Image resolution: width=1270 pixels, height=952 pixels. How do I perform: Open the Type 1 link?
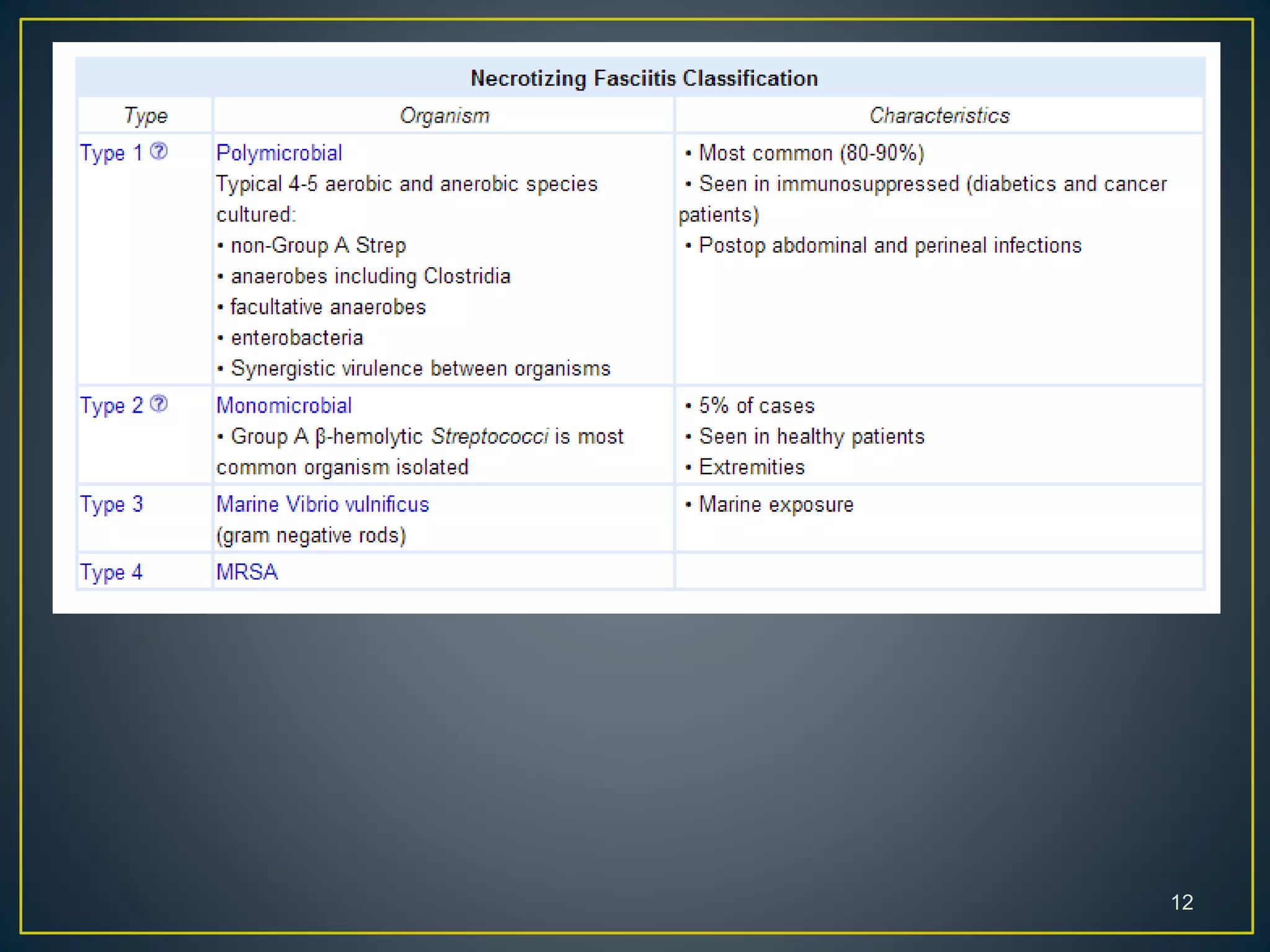coord(111,153)
